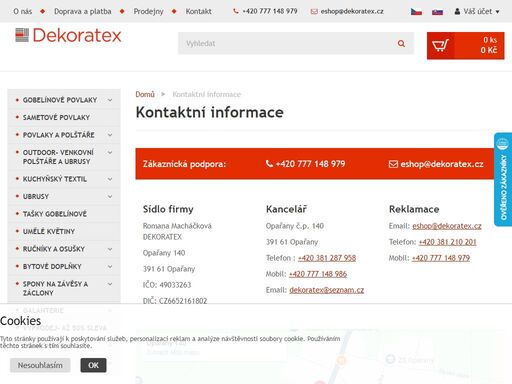Click Nesouhlasím cookies button
The image size is (512, 384).
(x=40, y=365)
